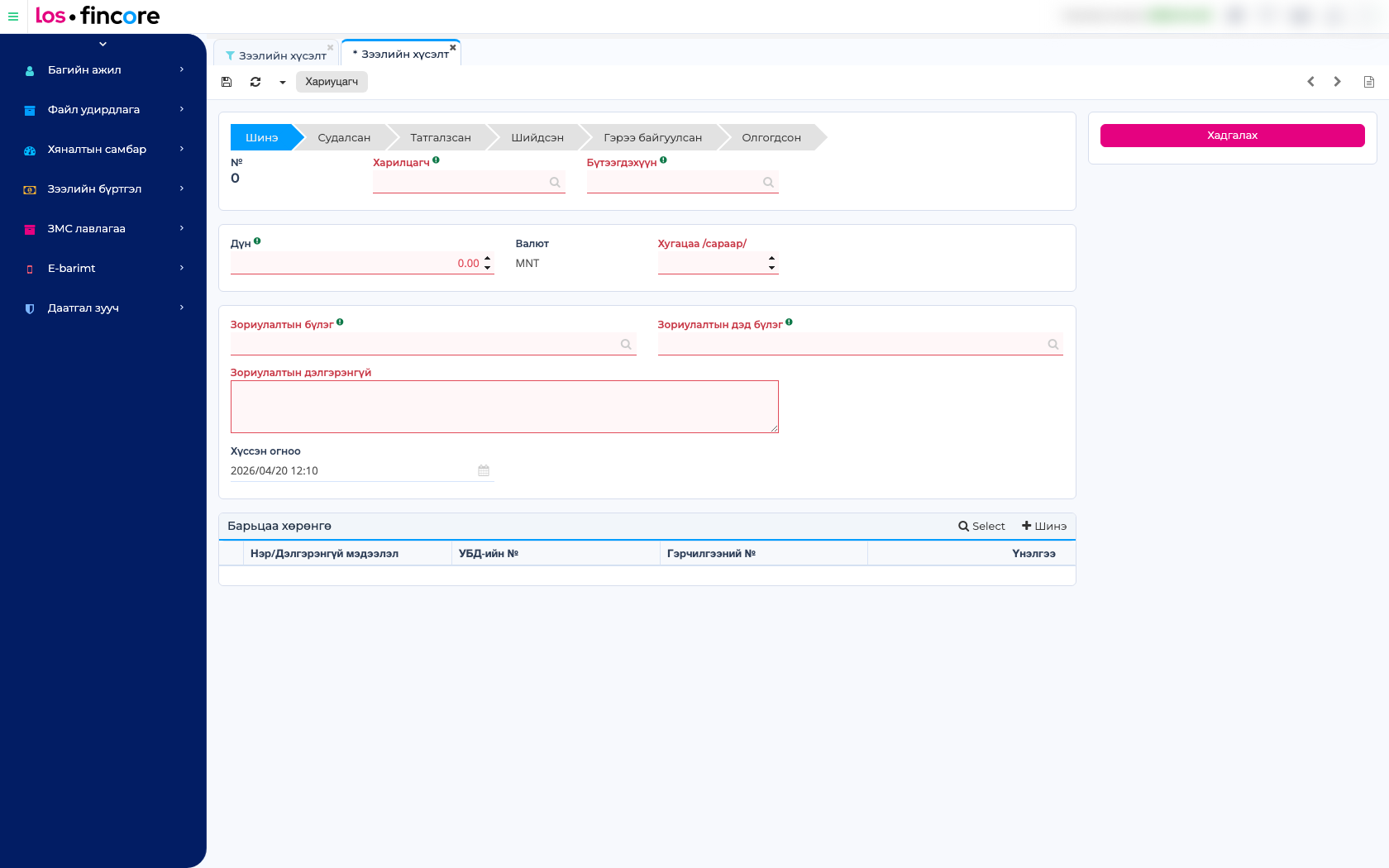Expand the Зээлийн бүртгэл menu arrow
Viewport: 1389px width, 868px height.
pyautogui.click(x=182, y=189)
